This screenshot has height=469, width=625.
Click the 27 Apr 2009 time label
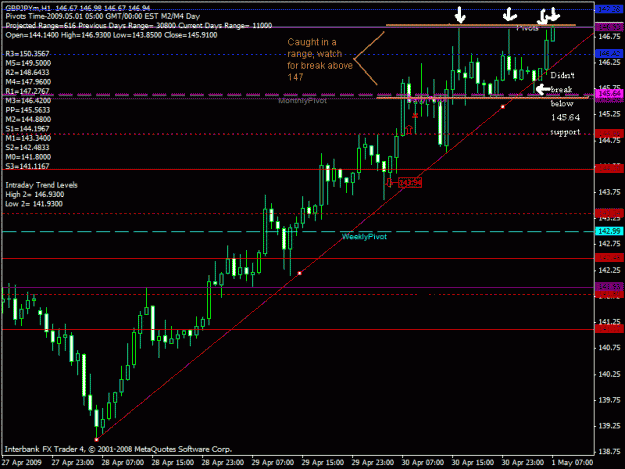coord(22,463)
